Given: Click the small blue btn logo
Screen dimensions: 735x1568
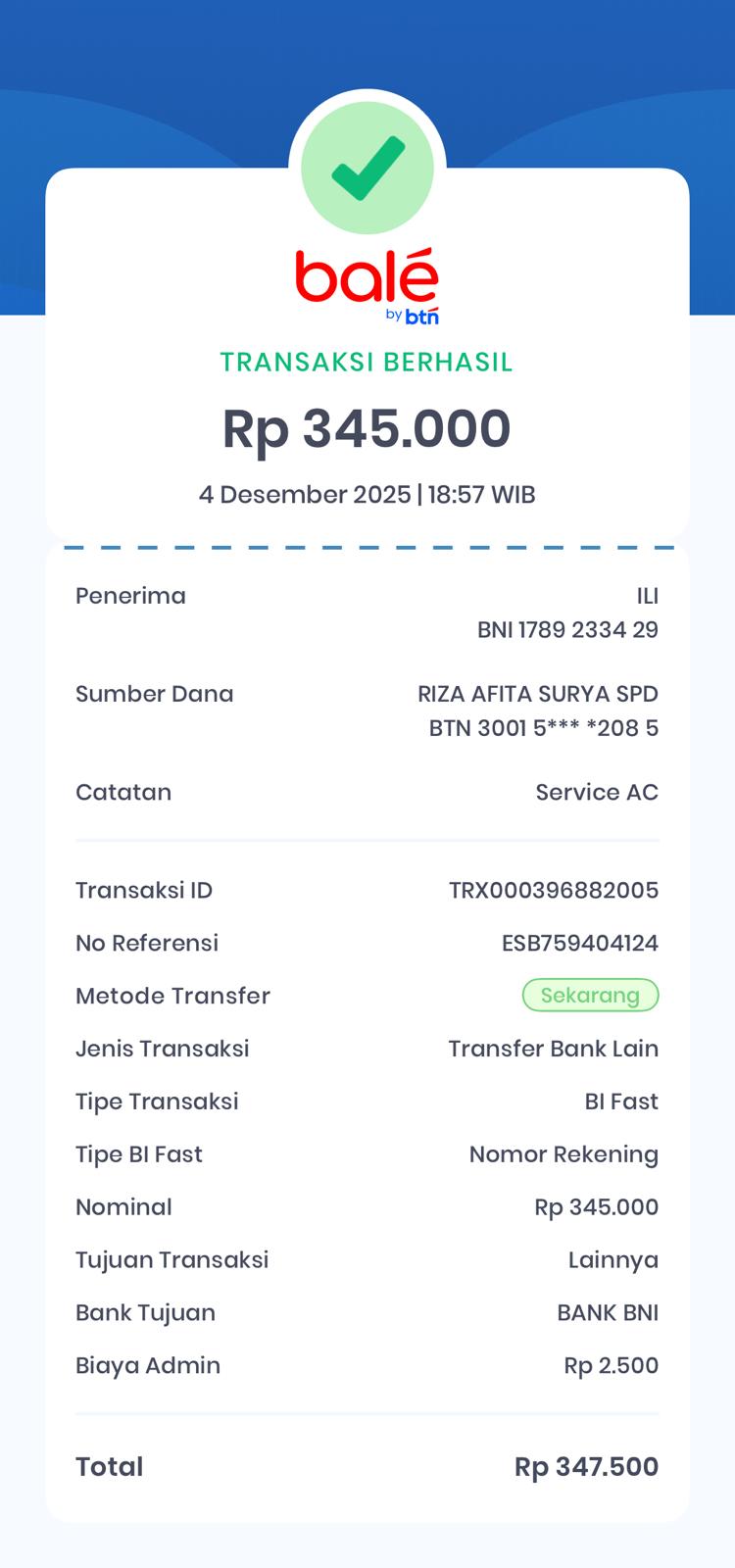Looking at the screenshot, I should (x=421, y=317).
